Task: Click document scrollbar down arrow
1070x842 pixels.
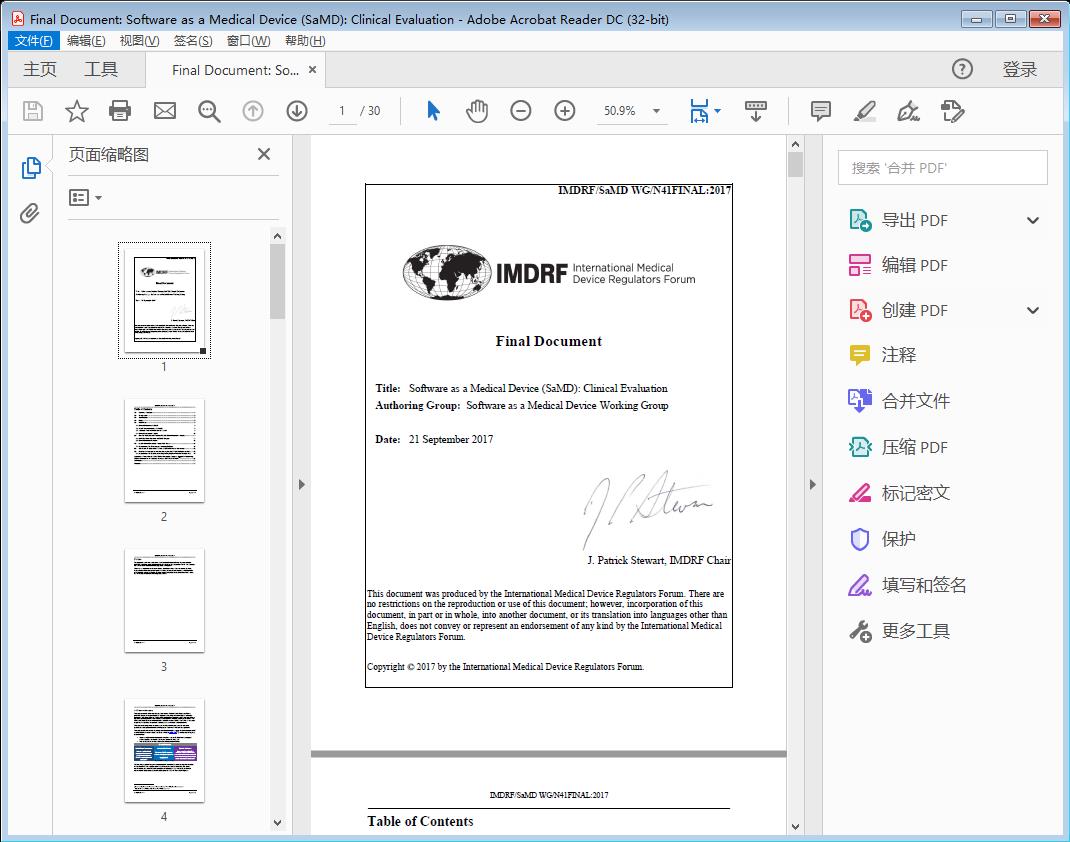Action: (x=795, y=826)
